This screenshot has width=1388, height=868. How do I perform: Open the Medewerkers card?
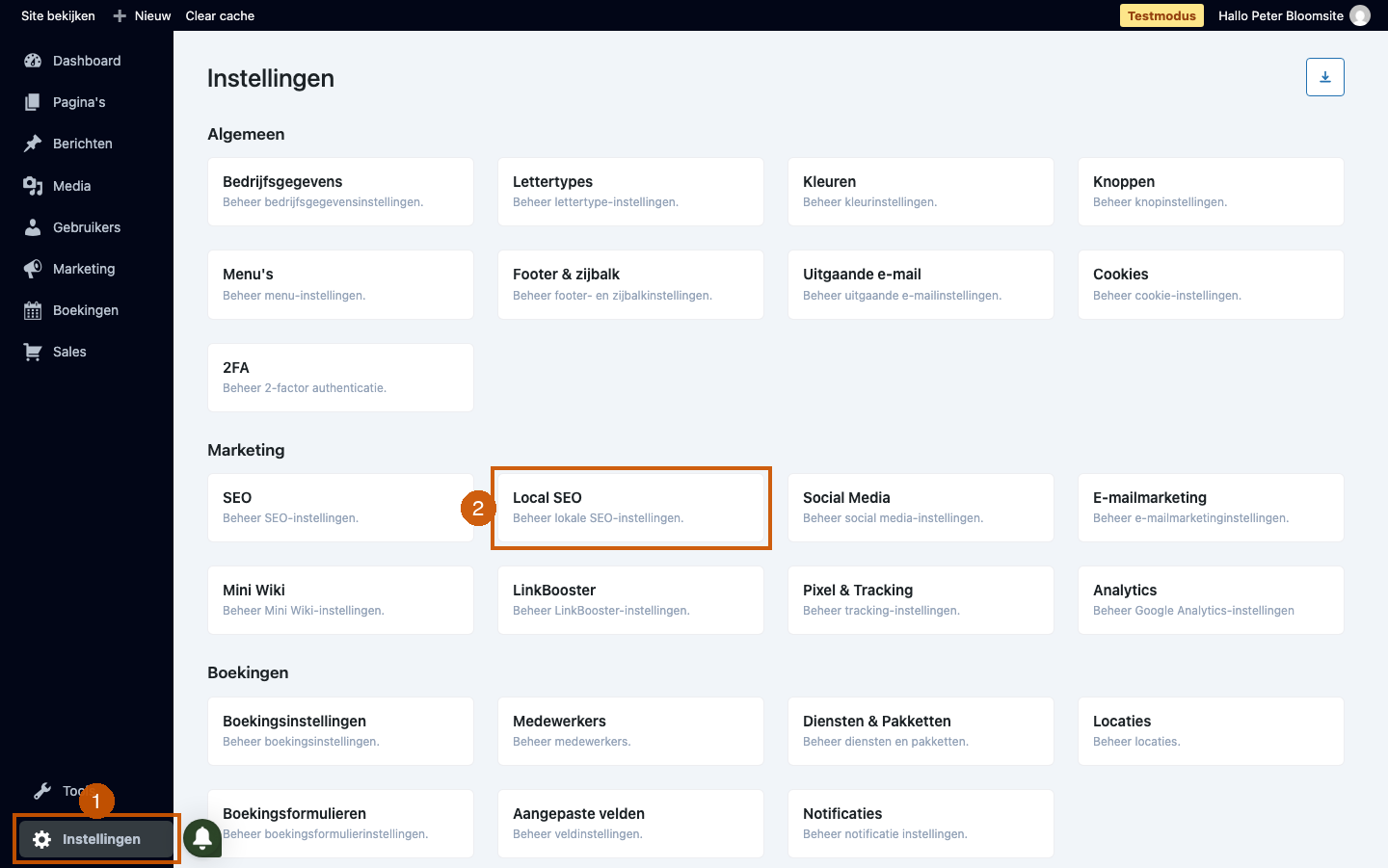tap(630, 731)
